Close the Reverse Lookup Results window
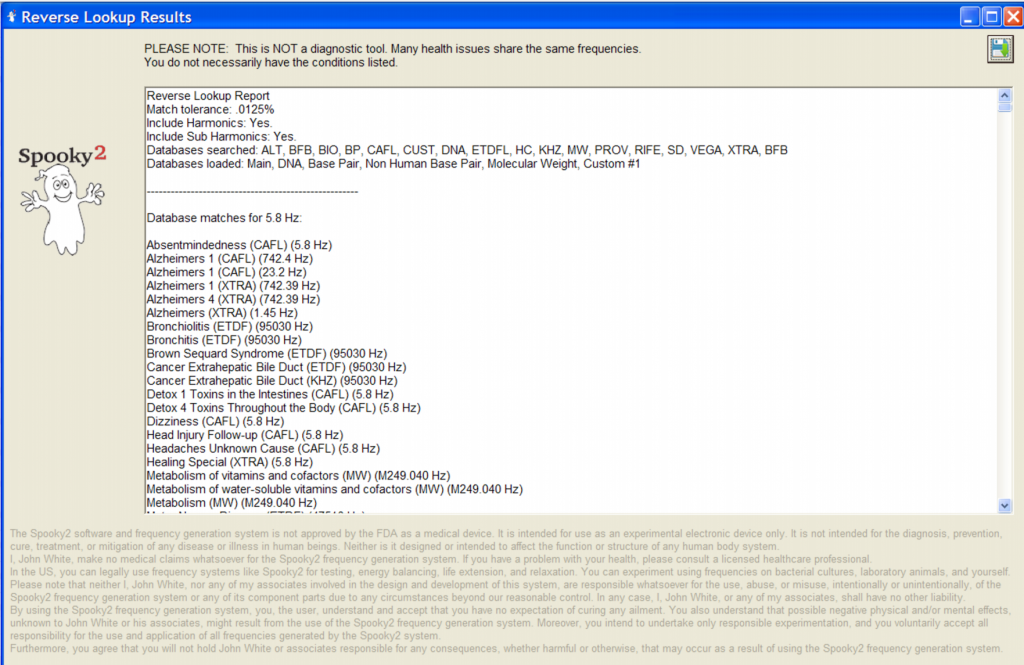Image resolution: width=1024 pixels, height=665 pixels. click(x=1012, y=16)
